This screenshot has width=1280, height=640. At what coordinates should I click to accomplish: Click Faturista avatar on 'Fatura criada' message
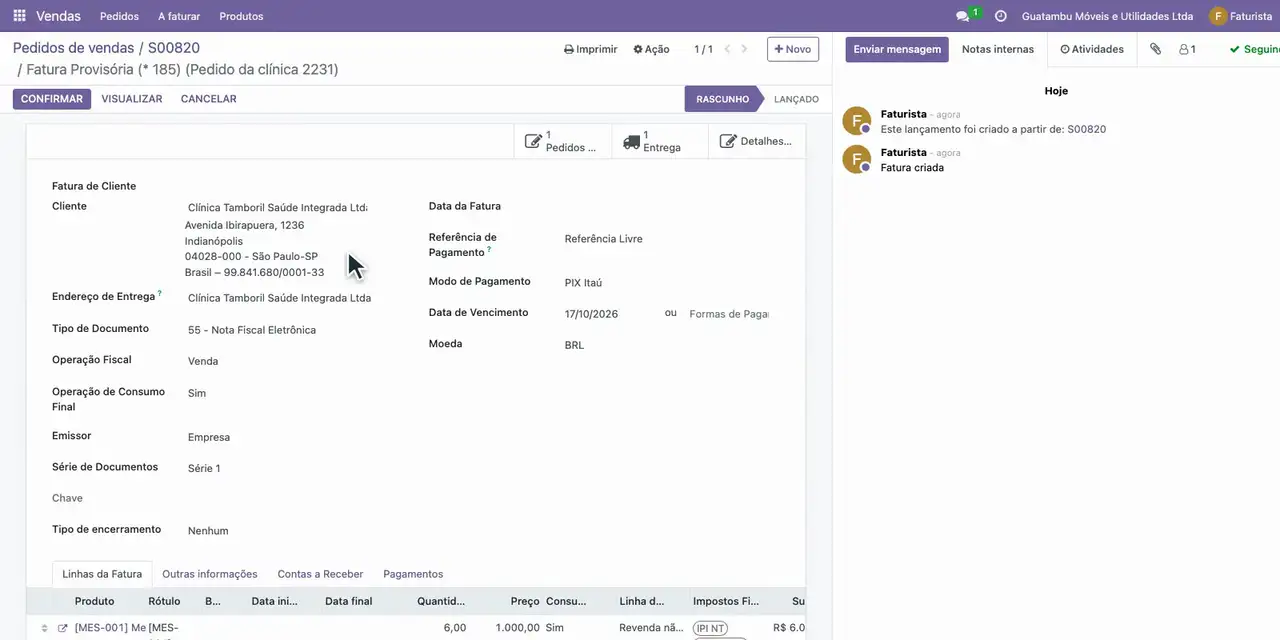tap(856, 159)
